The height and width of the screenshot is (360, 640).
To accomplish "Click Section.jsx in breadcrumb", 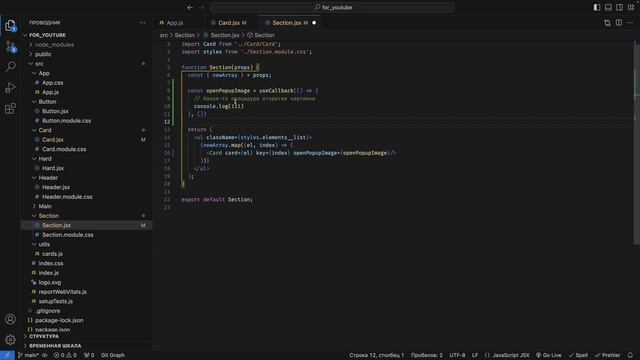I will (224, 35).
